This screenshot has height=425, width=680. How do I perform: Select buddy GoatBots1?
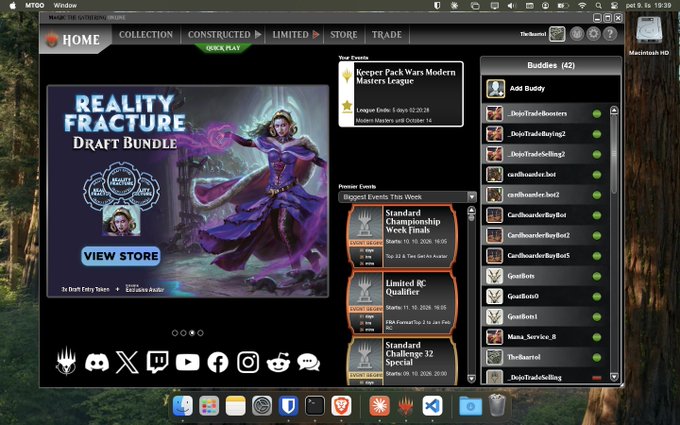click(x=545, y=317)
